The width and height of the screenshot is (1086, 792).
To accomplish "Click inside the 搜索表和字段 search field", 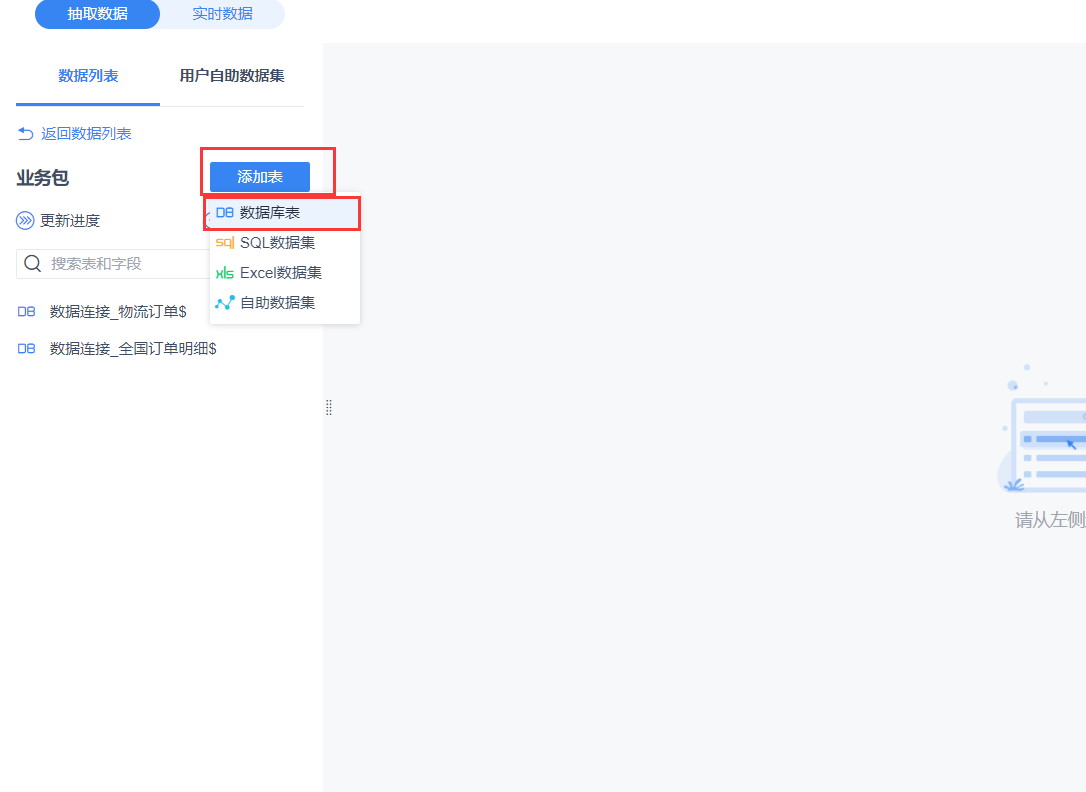I will [x=110, y=263].
